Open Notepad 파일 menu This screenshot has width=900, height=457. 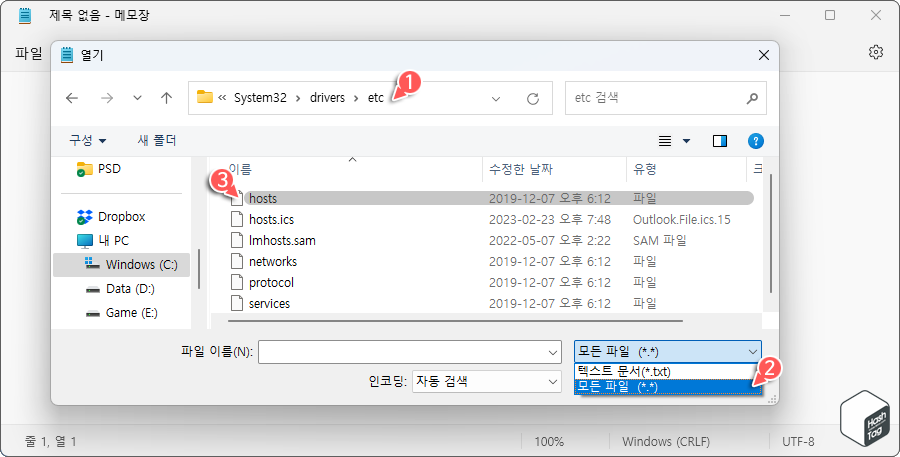pyautogui.click(x=29, y=54)
